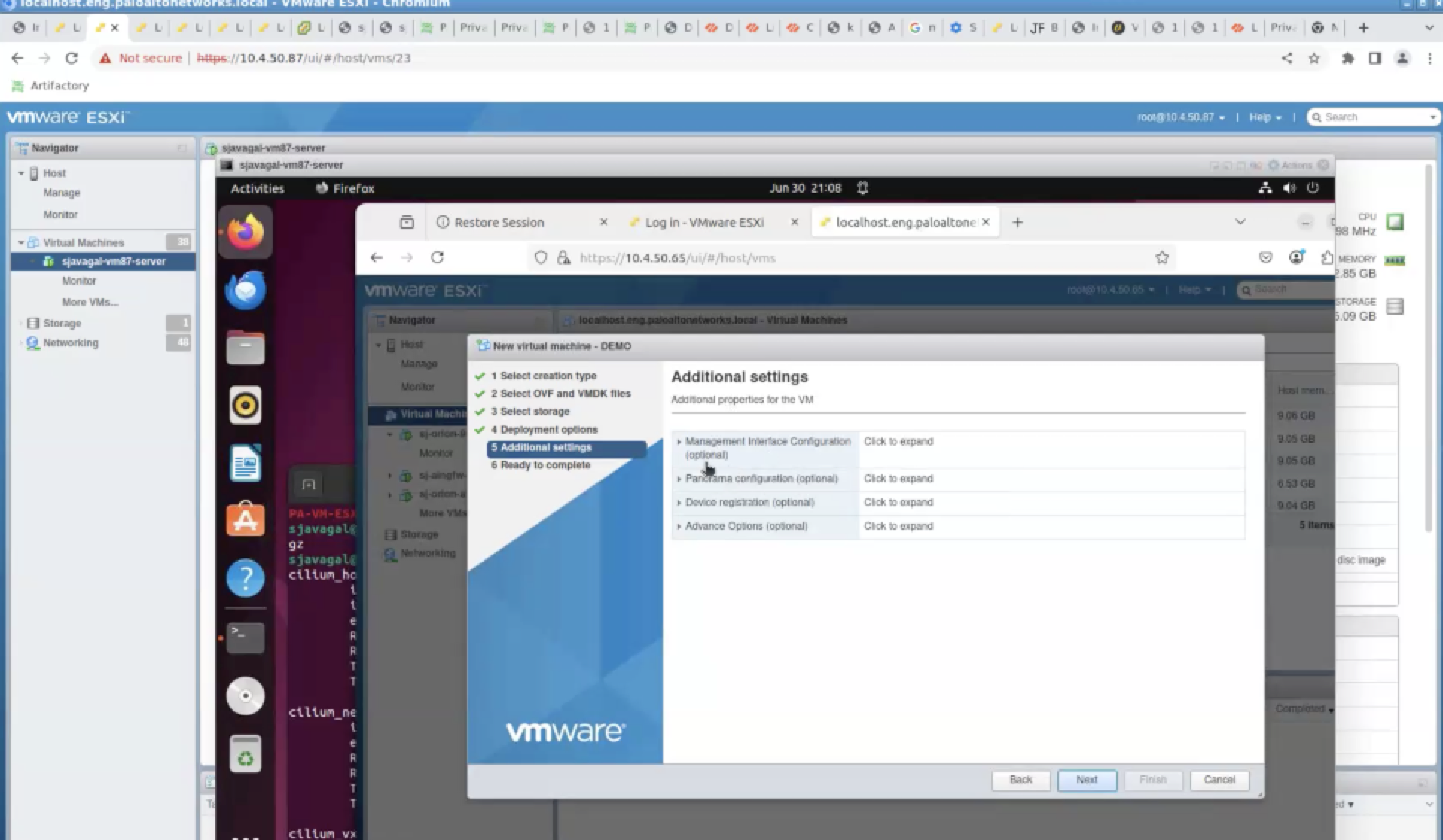Screen dimensions: 1443x840
Task: Close the Restore Session Firefox tab
Action: coord(603,222)
